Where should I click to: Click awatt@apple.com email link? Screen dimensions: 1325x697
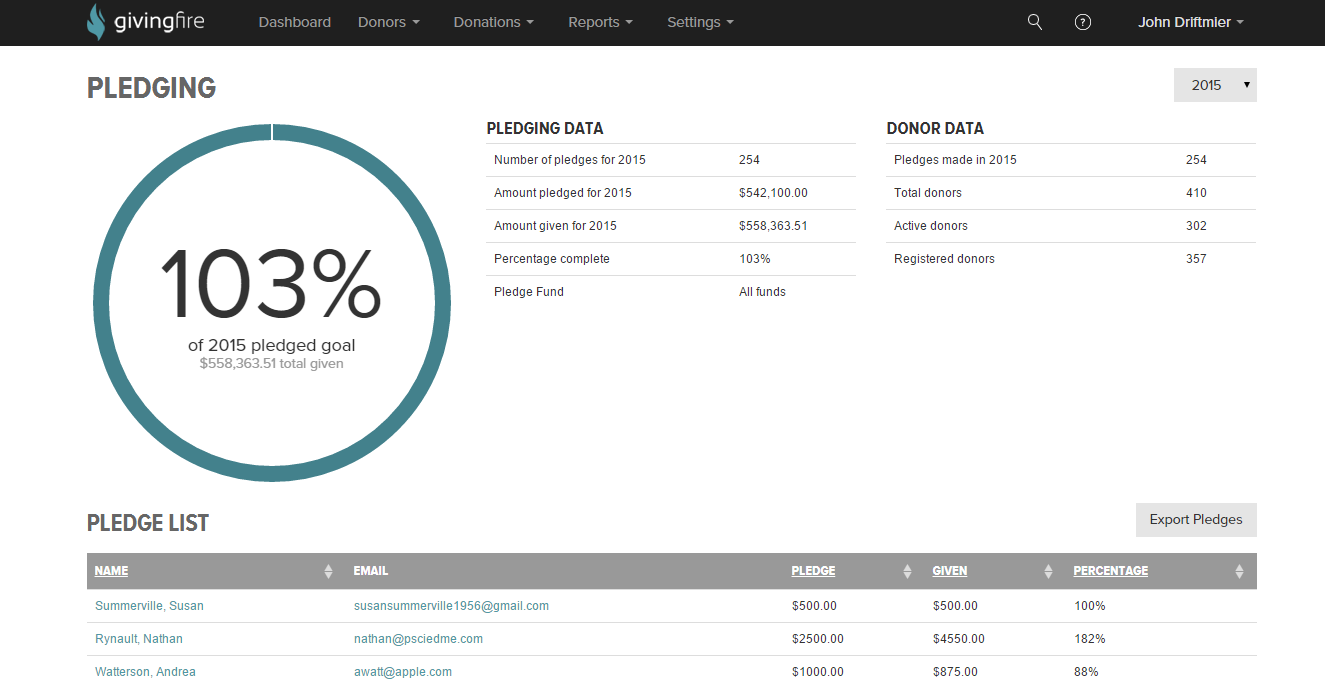pos(403,672)
